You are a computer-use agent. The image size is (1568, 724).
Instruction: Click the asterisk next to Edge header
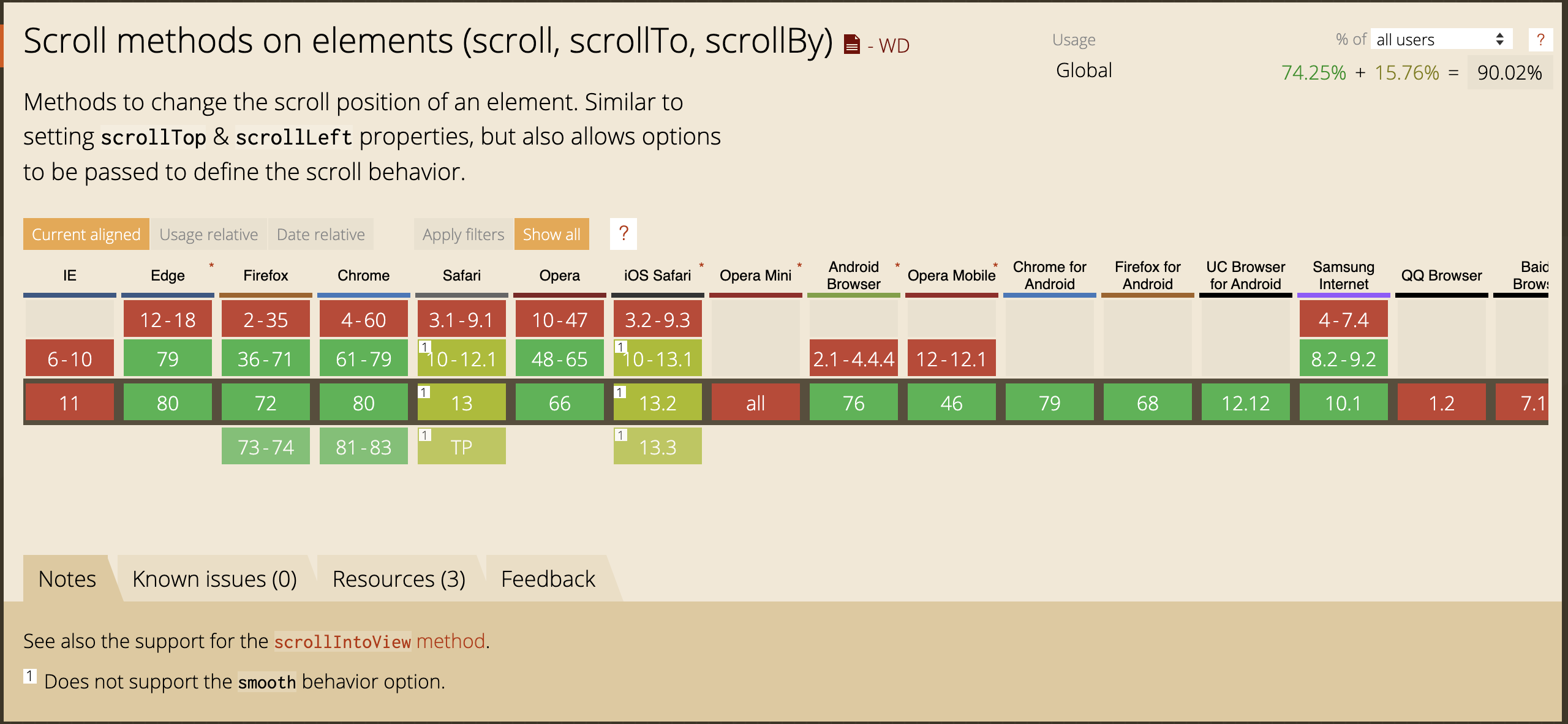coord(211,265)
